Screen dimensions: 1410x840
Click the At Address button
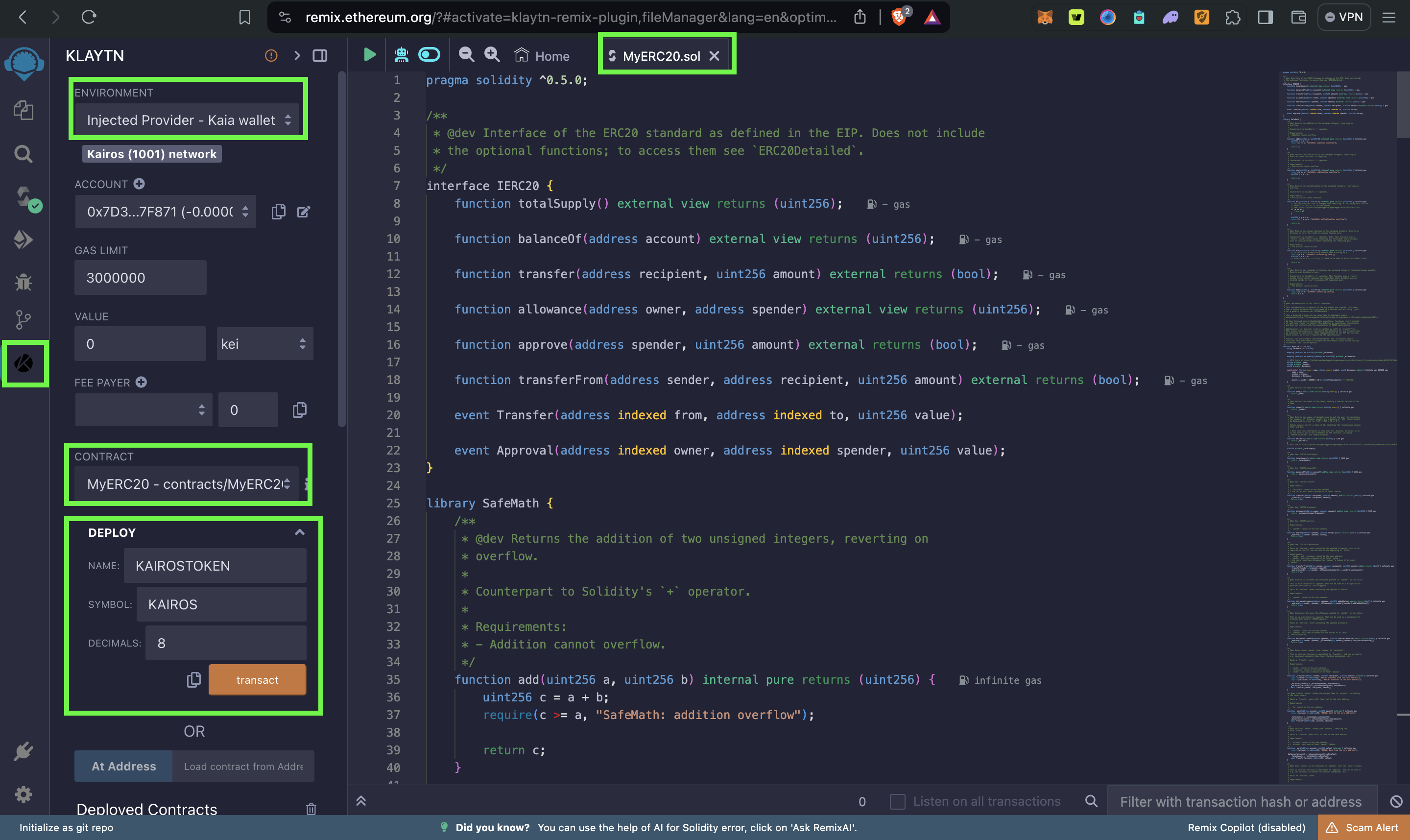123,767
